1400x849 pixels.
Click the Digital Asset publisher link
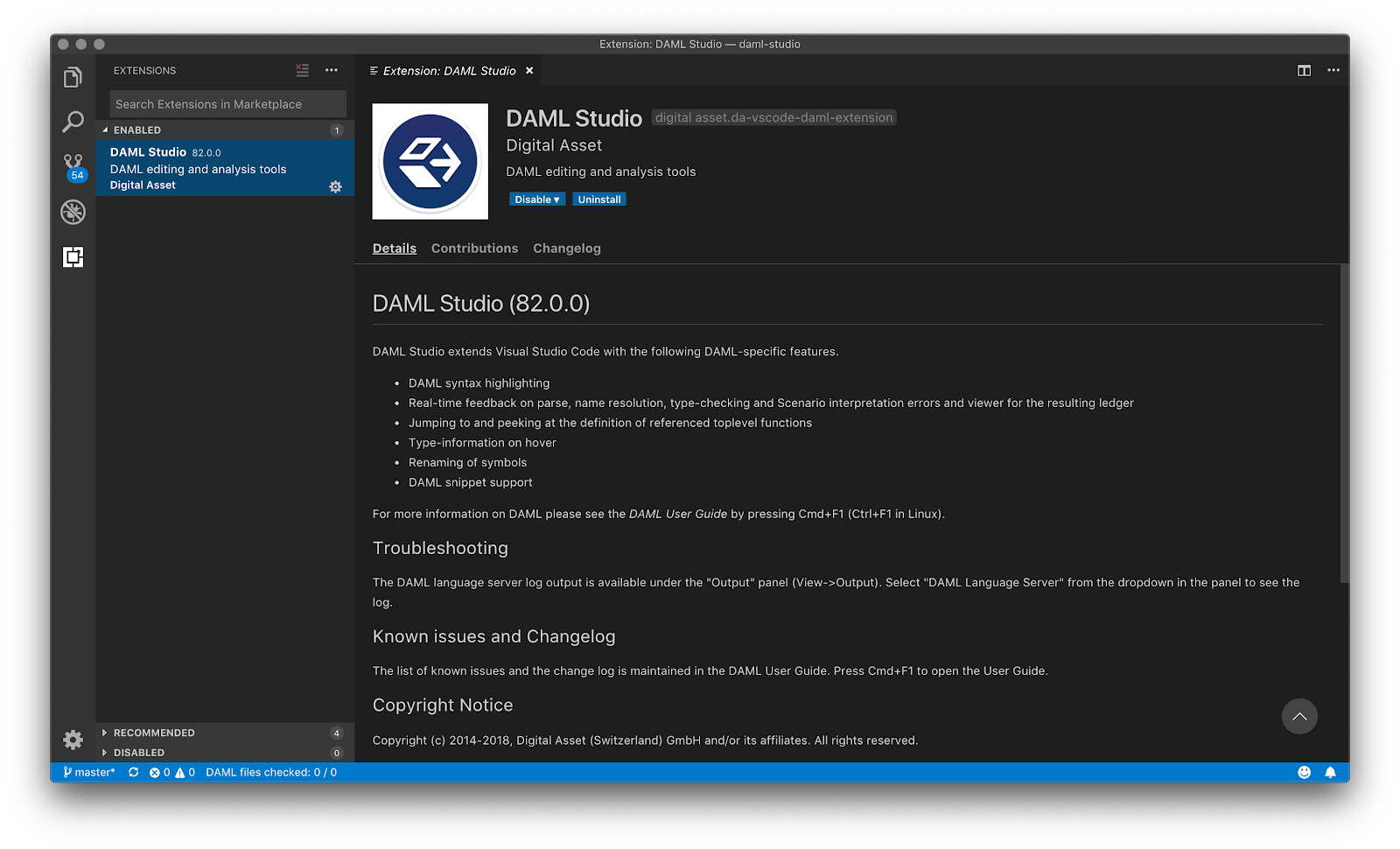554,145
